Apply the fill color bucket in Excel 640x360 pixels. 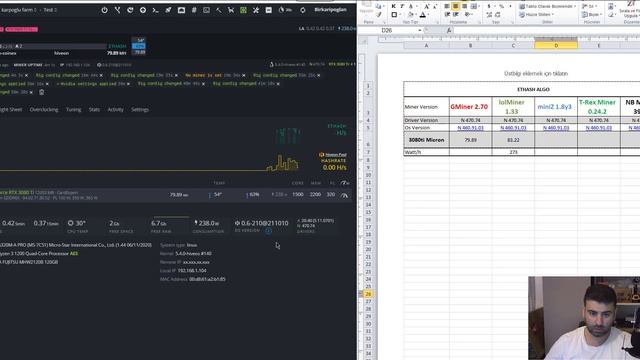point(410,15)
